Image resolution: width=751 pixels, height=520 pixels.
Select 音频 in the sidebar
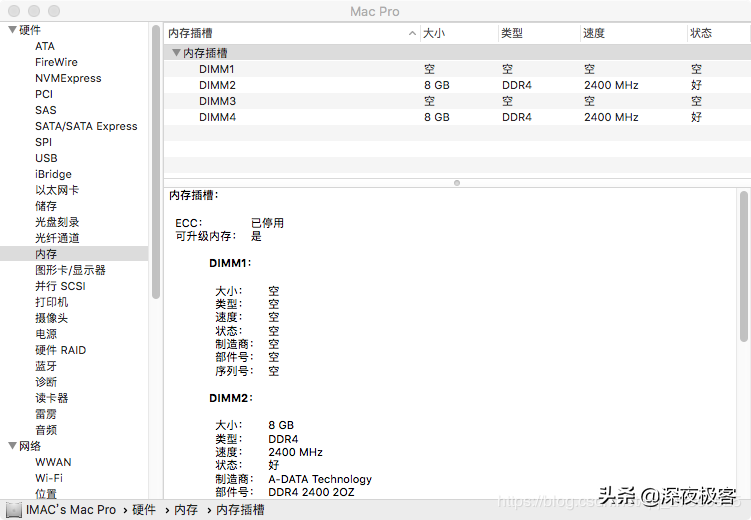click(x=46, y=430)
